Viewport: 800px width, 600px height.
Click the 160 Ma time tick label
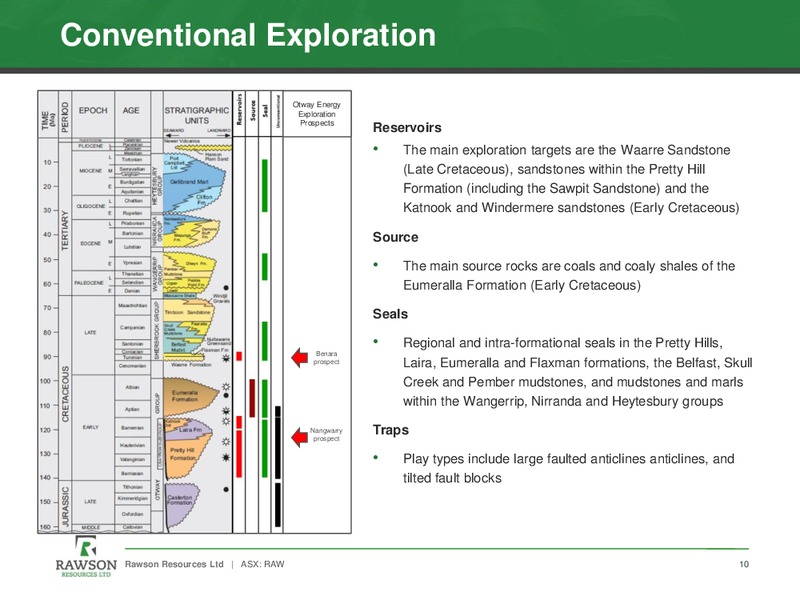[46, 527]
